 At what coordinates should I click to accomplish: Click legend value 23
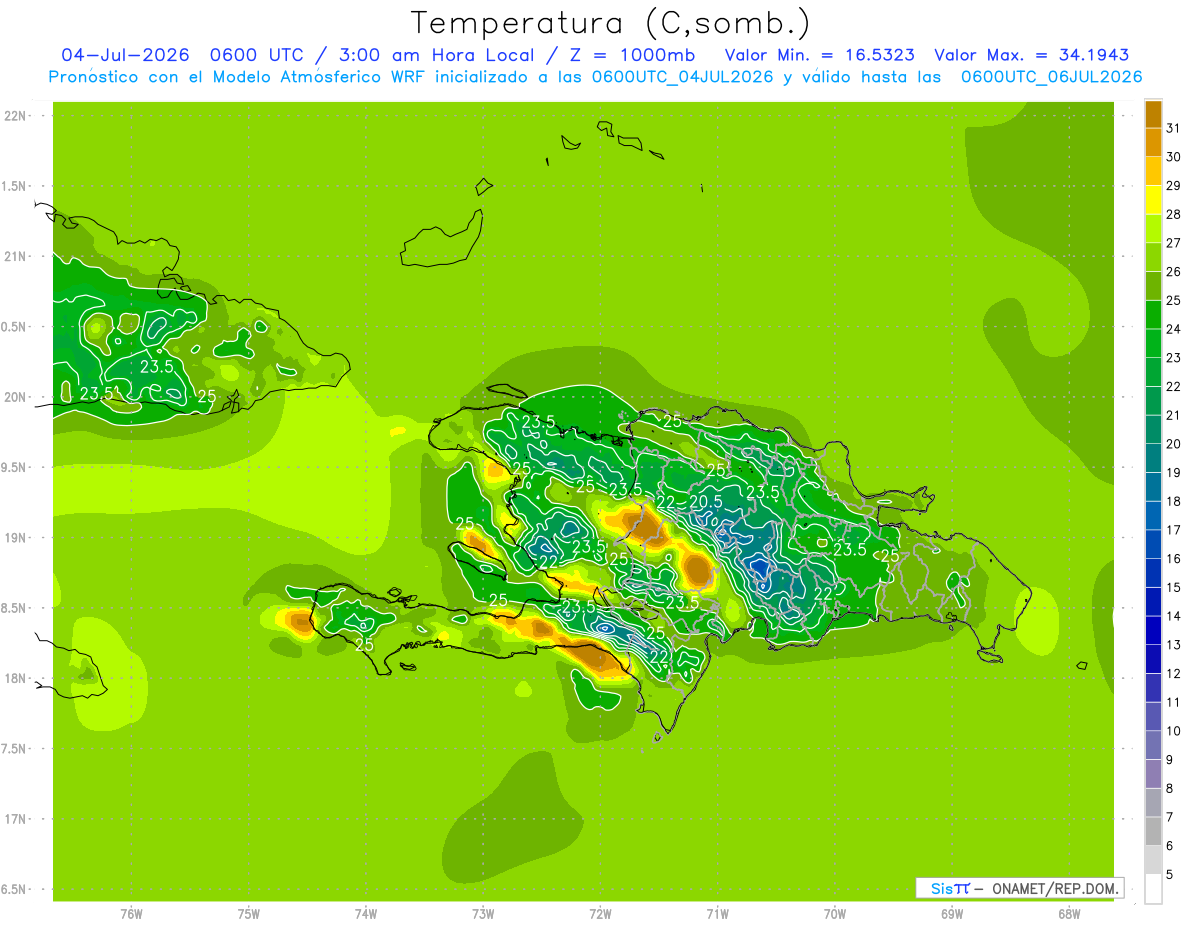[1172, 358]
